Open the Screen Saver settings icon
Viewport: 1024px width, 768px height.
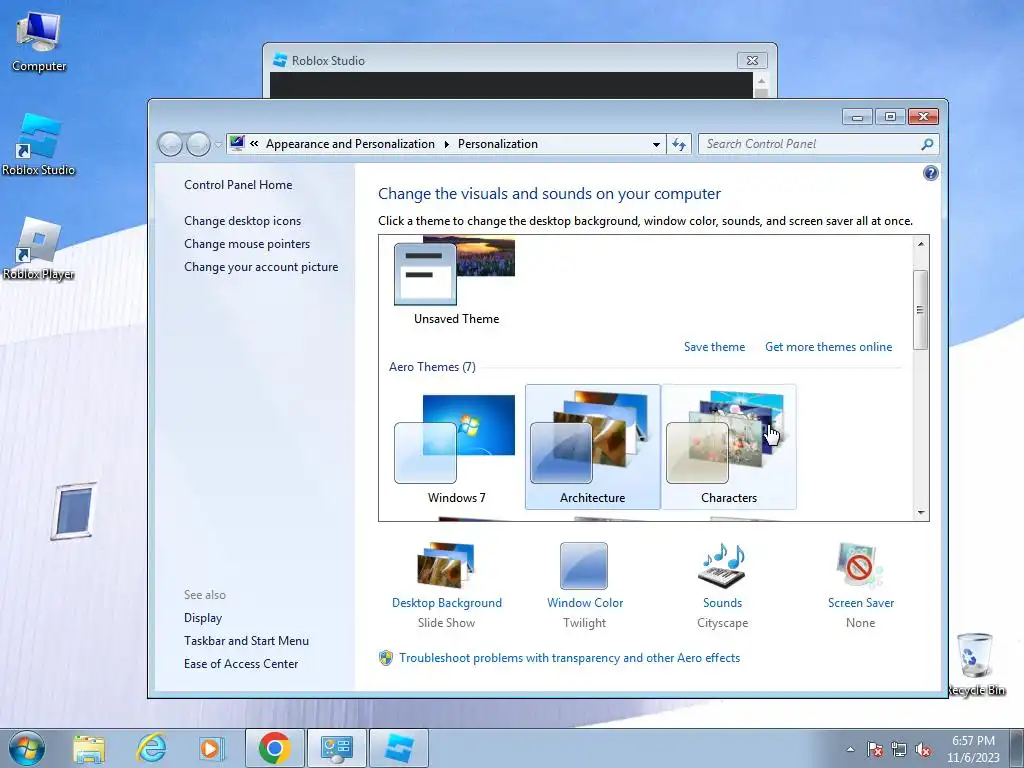pos(860,566)
